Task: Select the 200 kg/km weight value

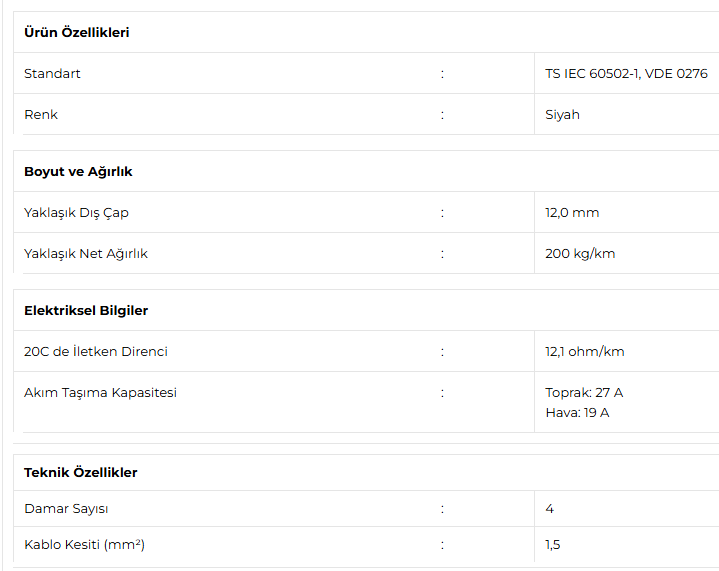Action: click(580, 254)
